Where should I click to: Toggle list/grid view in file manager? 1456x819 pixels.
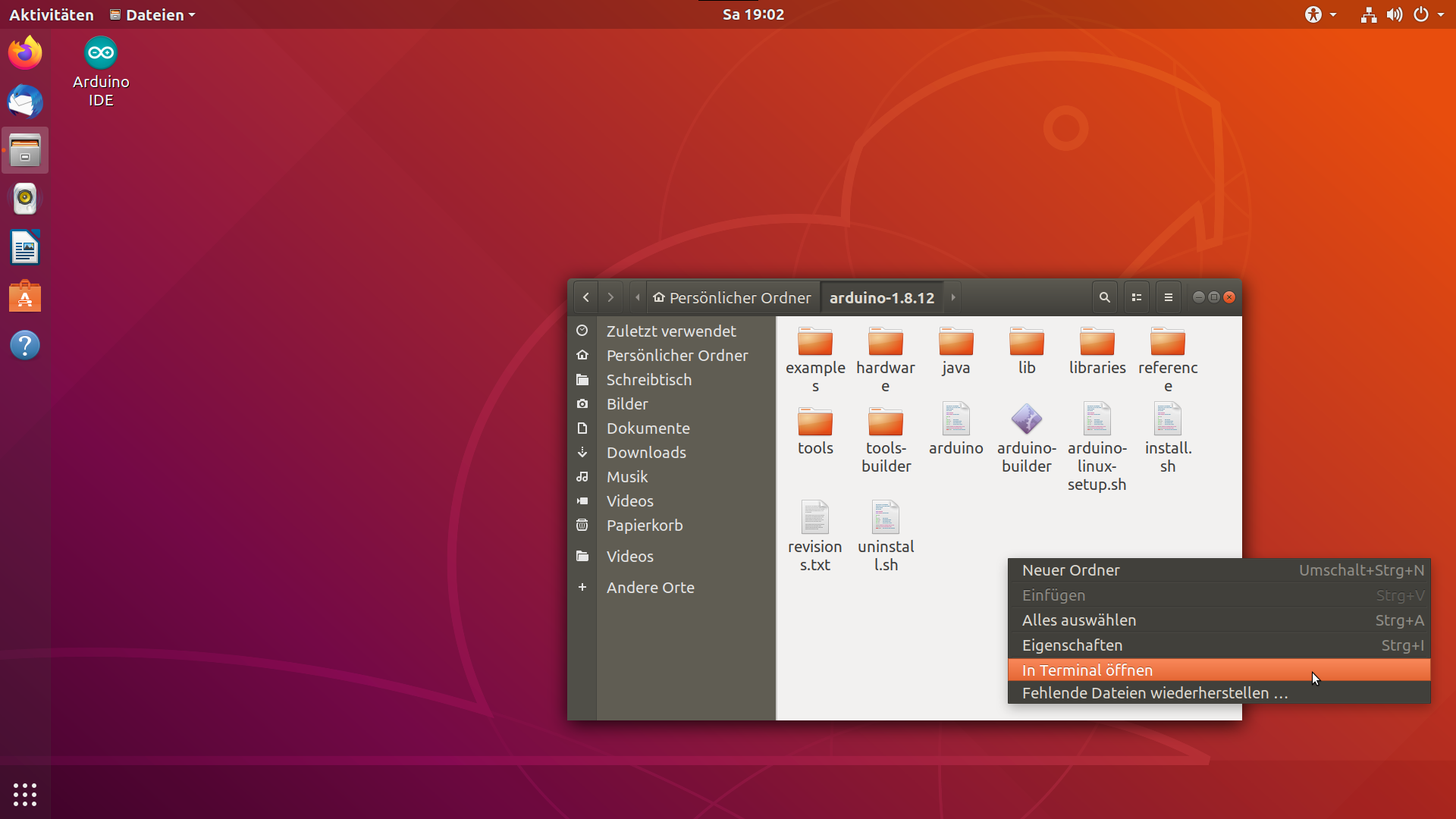1136,297
